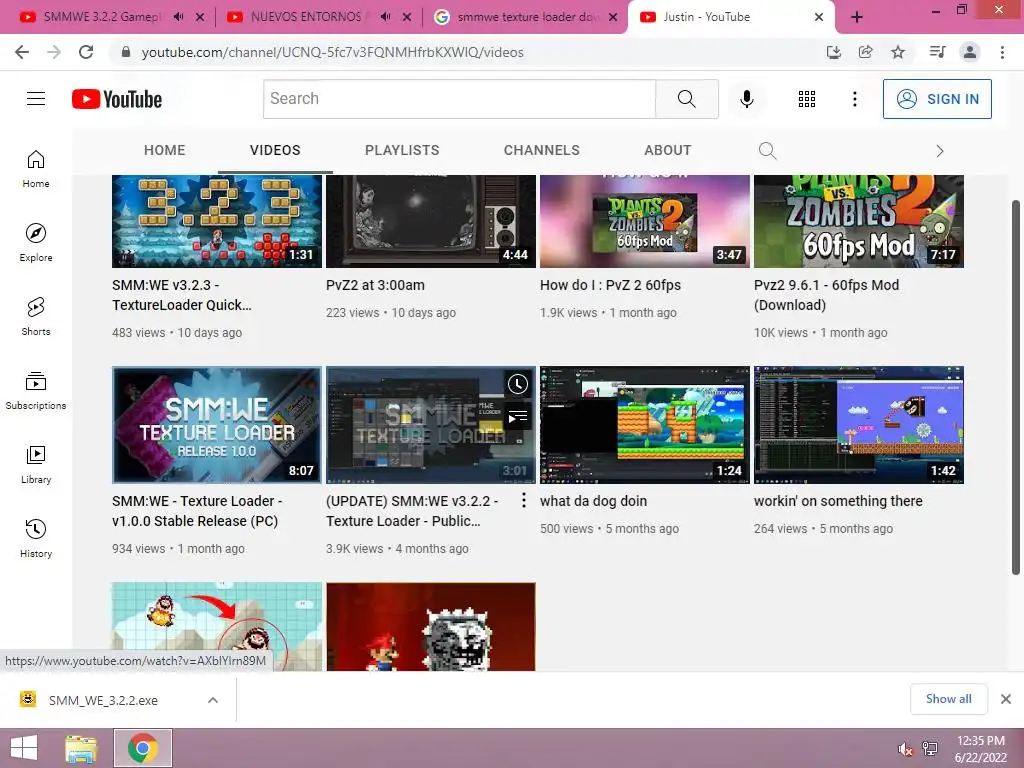Play the Zombies 2 60fps Mod thumbnail (7:17)
Screen dimensions: 1024x768
coord(859,221)
